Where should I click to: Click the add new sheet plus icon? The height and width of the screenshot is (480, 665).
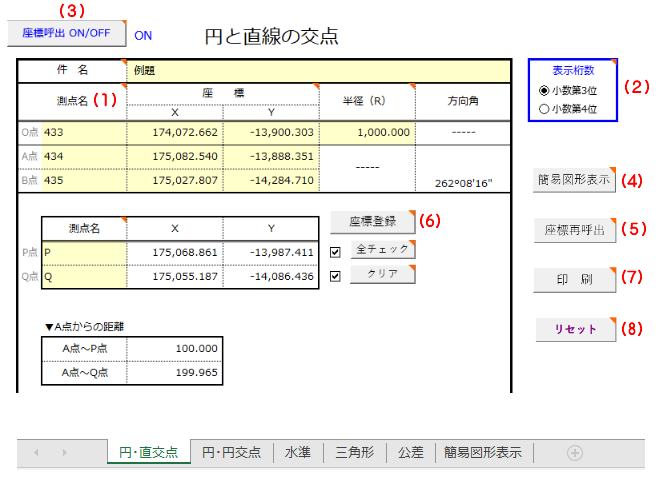pos(575,453)
